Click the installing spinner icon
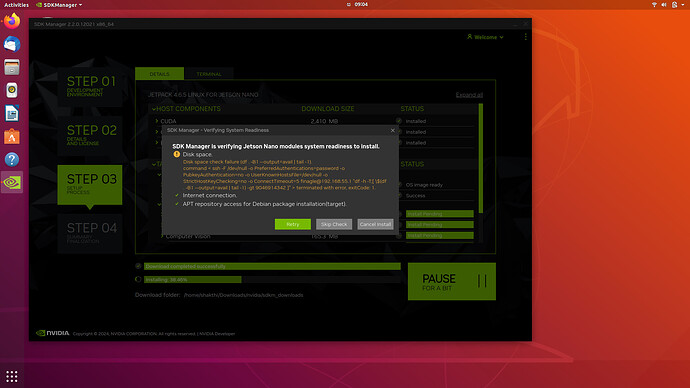This screenshot has height=388, width=690. click(x=138, y=279)
